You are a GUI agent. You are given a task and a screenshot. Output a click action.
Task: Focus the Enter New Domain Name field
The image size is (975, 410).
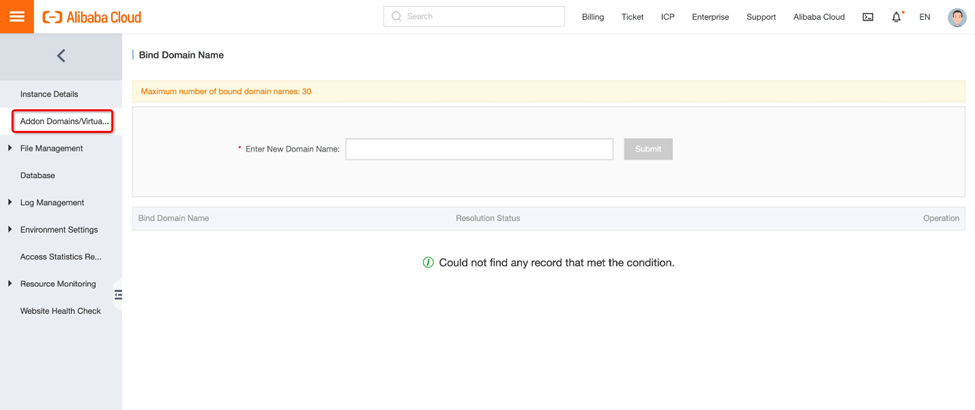(x=479, y=149)
